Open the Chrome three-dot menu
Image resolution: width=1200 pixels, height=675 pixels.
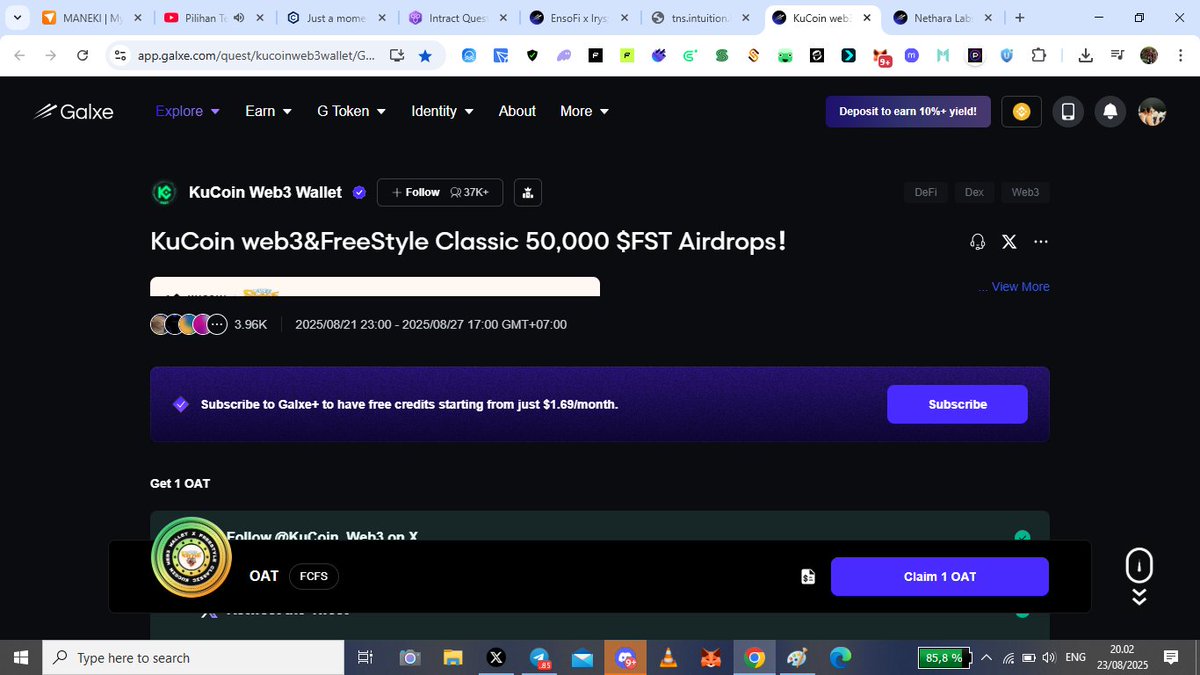click(x=1180, y=56)
